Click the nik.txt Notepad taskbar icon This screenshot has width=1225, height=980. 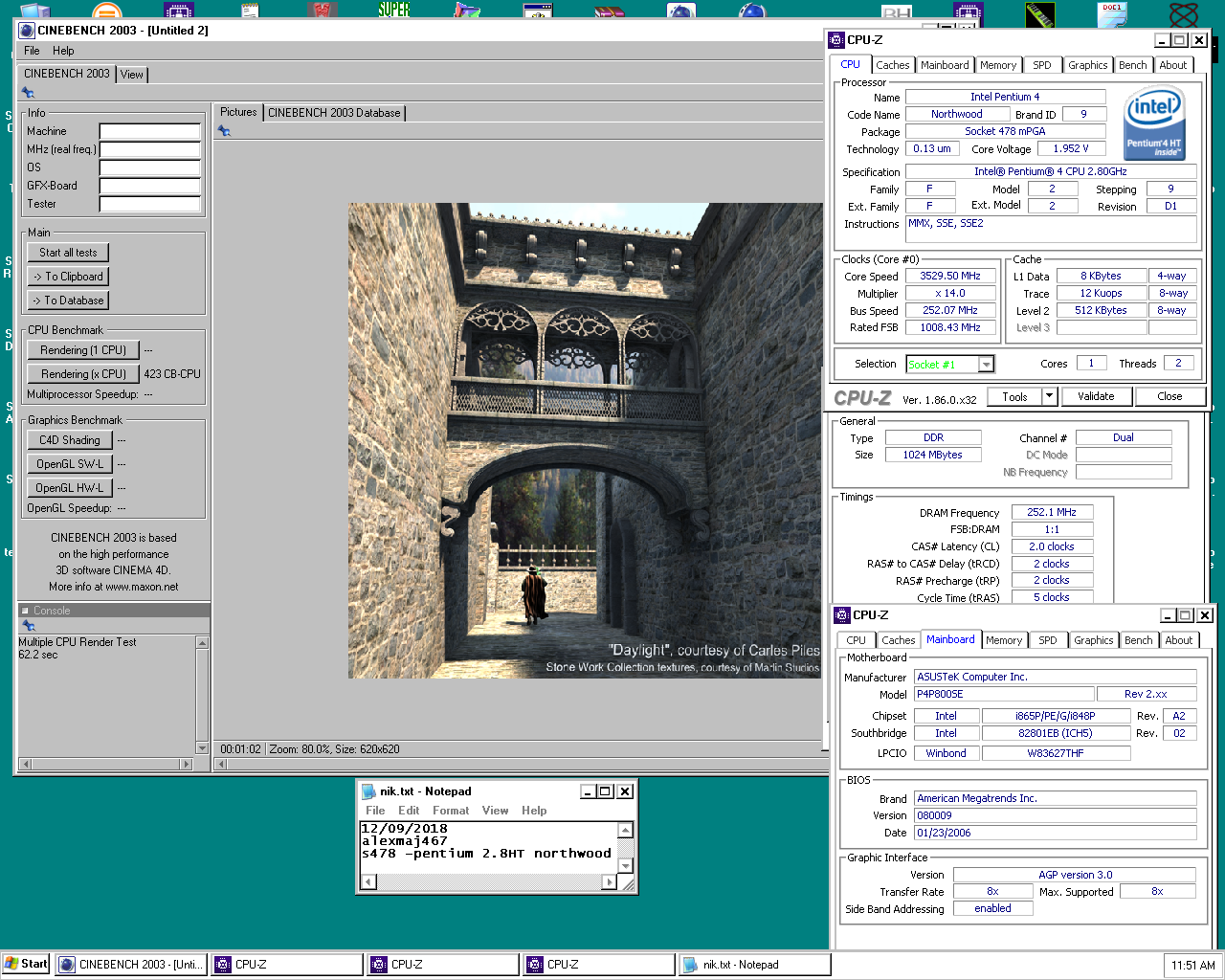[x=691, y=965]
